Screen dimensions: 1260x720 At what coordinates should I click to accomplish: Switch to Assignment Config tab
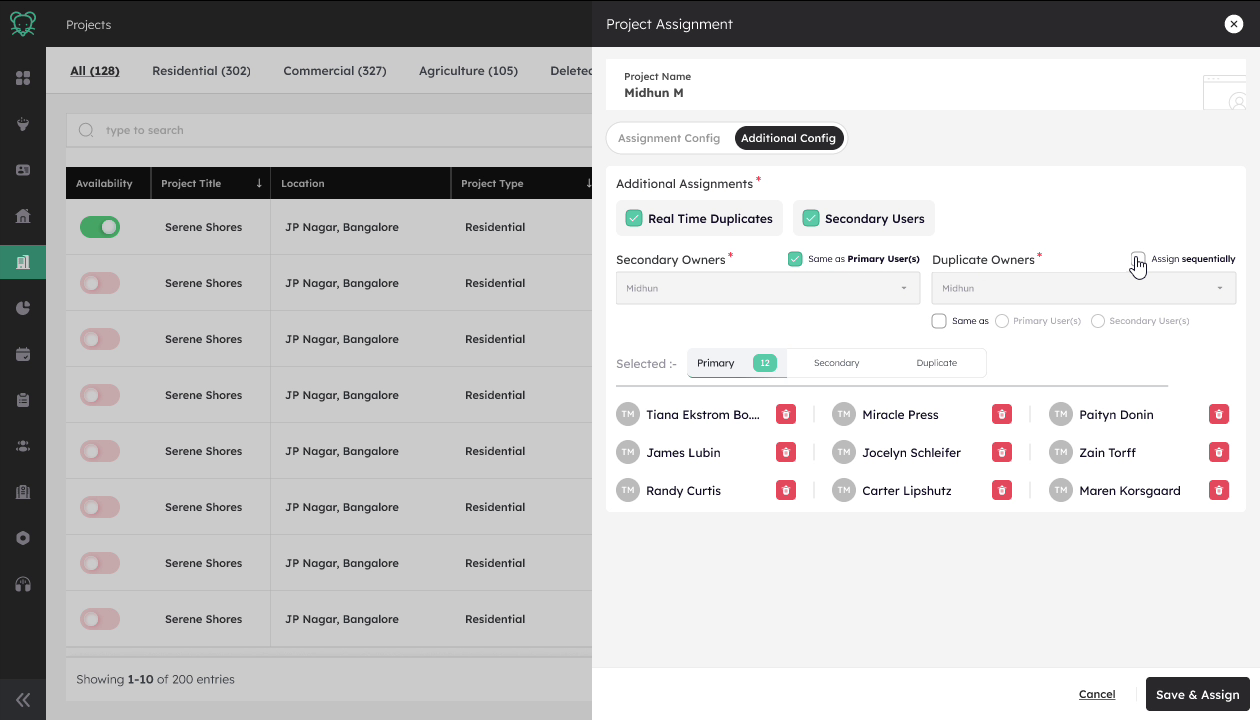pyautogui.click(x=669, y=138)
